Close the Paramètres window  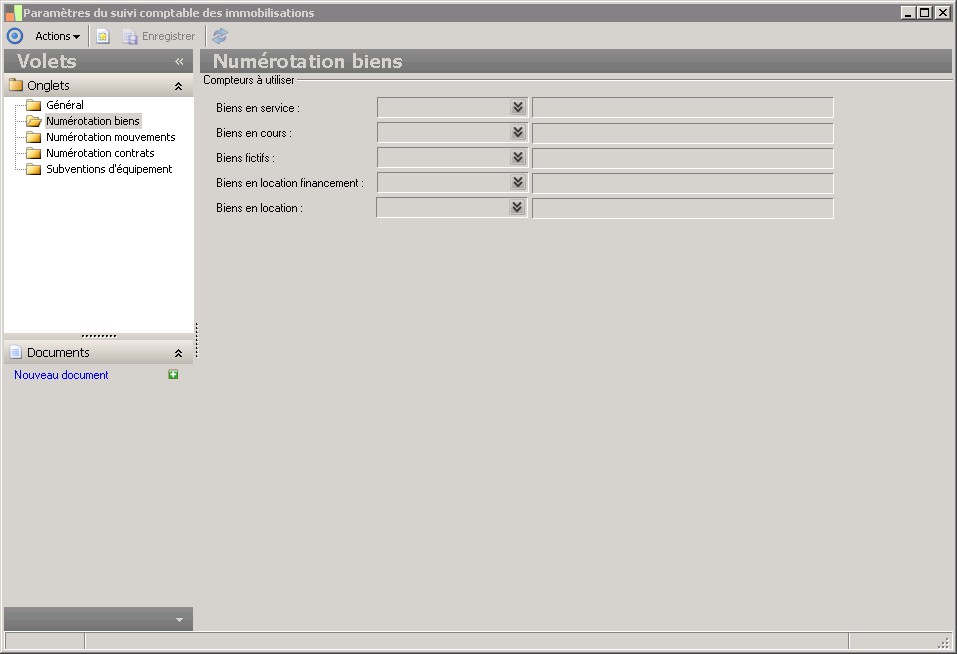[942, 12]
